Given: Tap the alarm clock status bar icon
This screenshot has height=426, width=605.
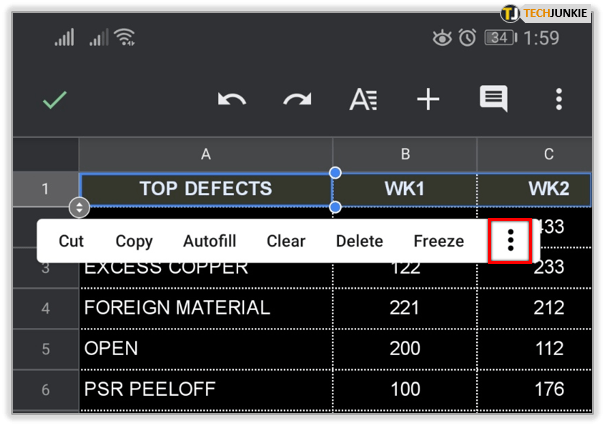Looking at the screenshot, I should 467,38.
